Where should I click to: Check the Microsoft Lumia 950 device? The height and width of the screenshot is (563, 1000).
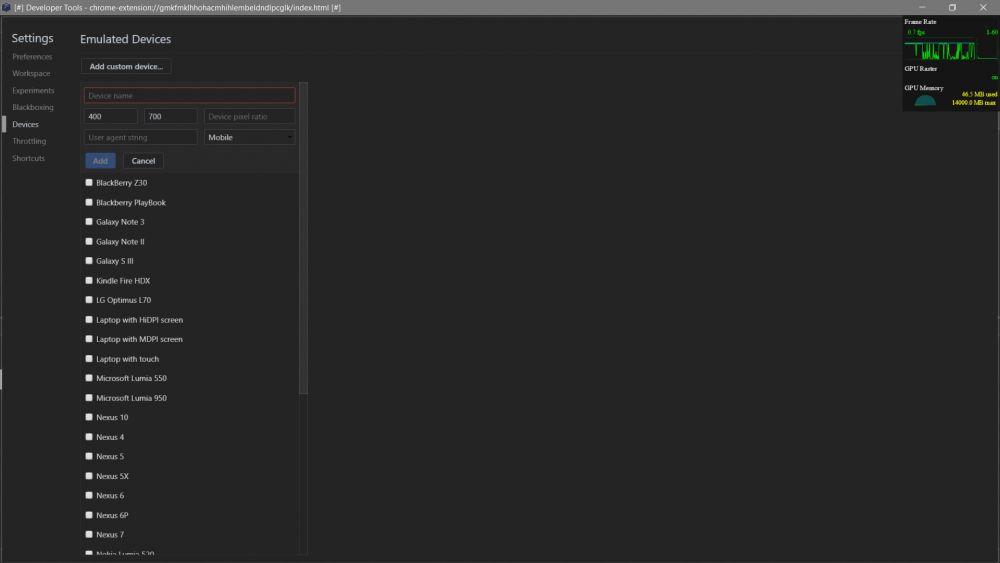click(x=89, y=398)
